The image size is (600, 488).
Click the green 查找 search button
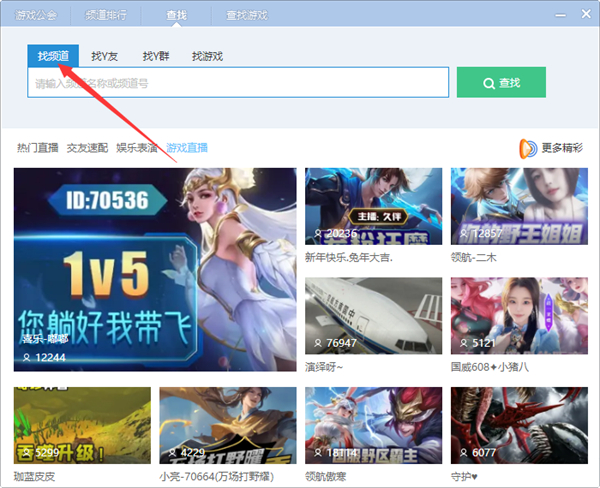(x=501, y=83)
